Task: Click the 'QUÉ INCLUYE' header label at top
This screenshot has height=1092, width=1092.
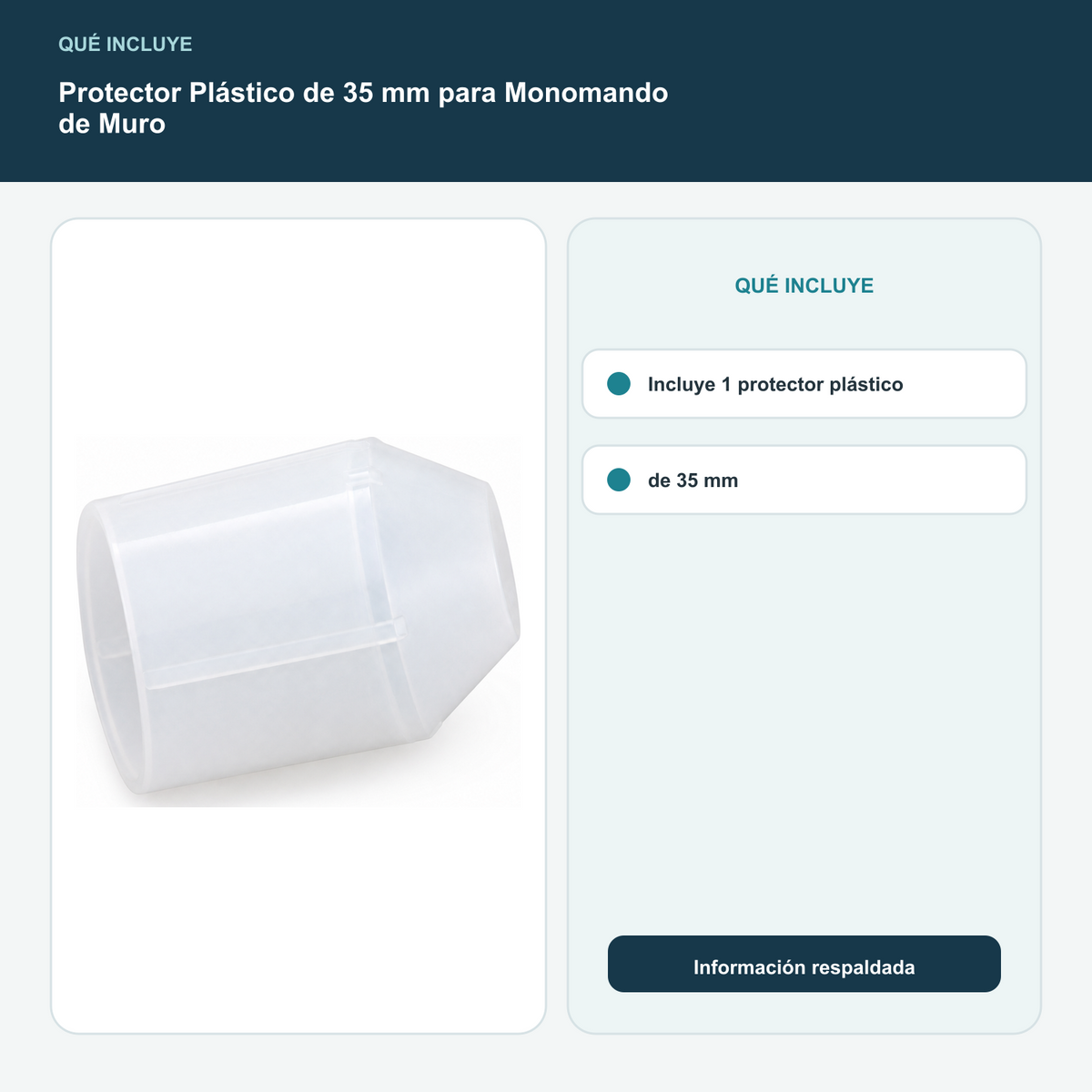Action: [x=126, y=44]
